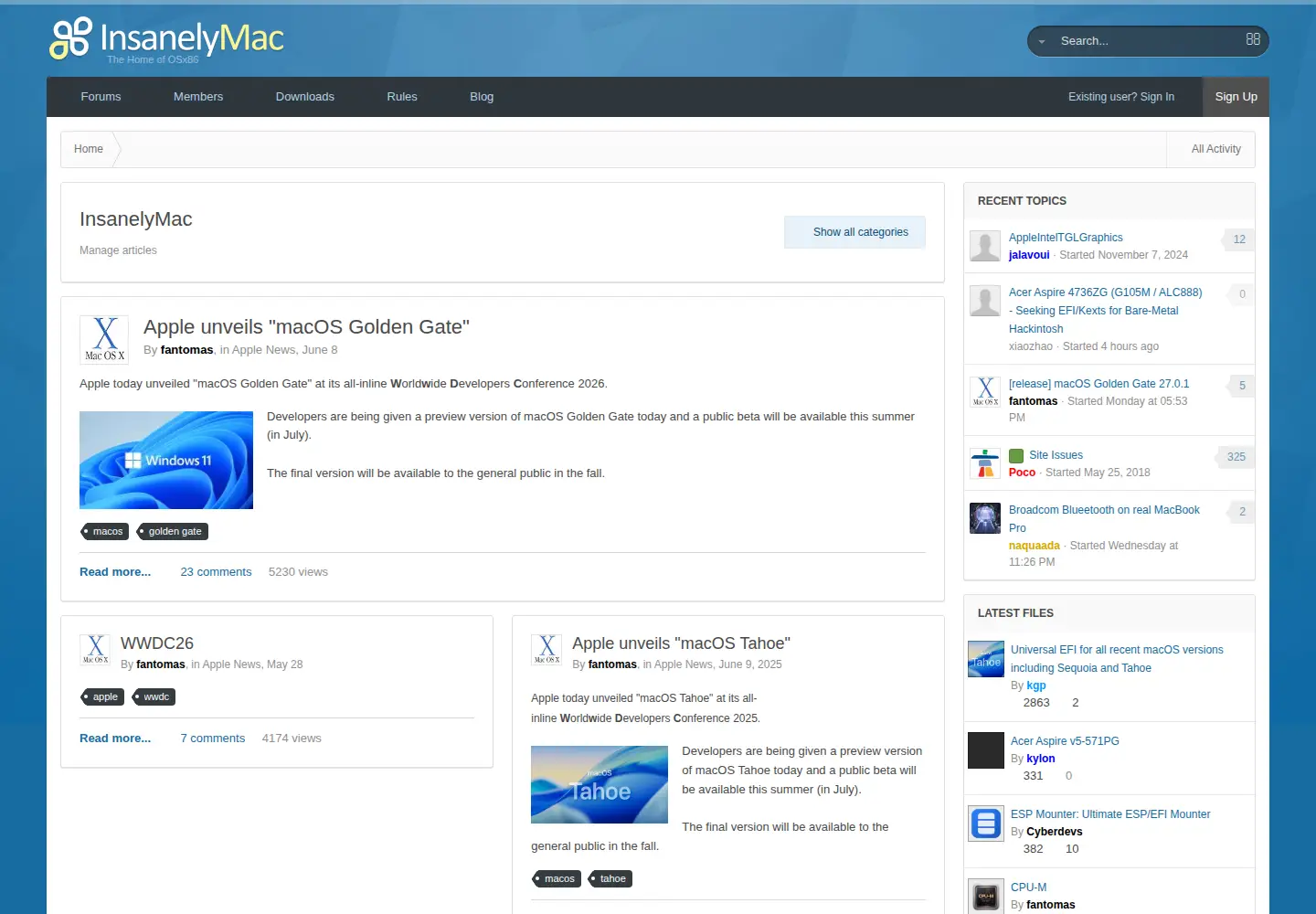Open the 7 comments link
Viewport: 1316px width, 914px height.
pos(213,739)
